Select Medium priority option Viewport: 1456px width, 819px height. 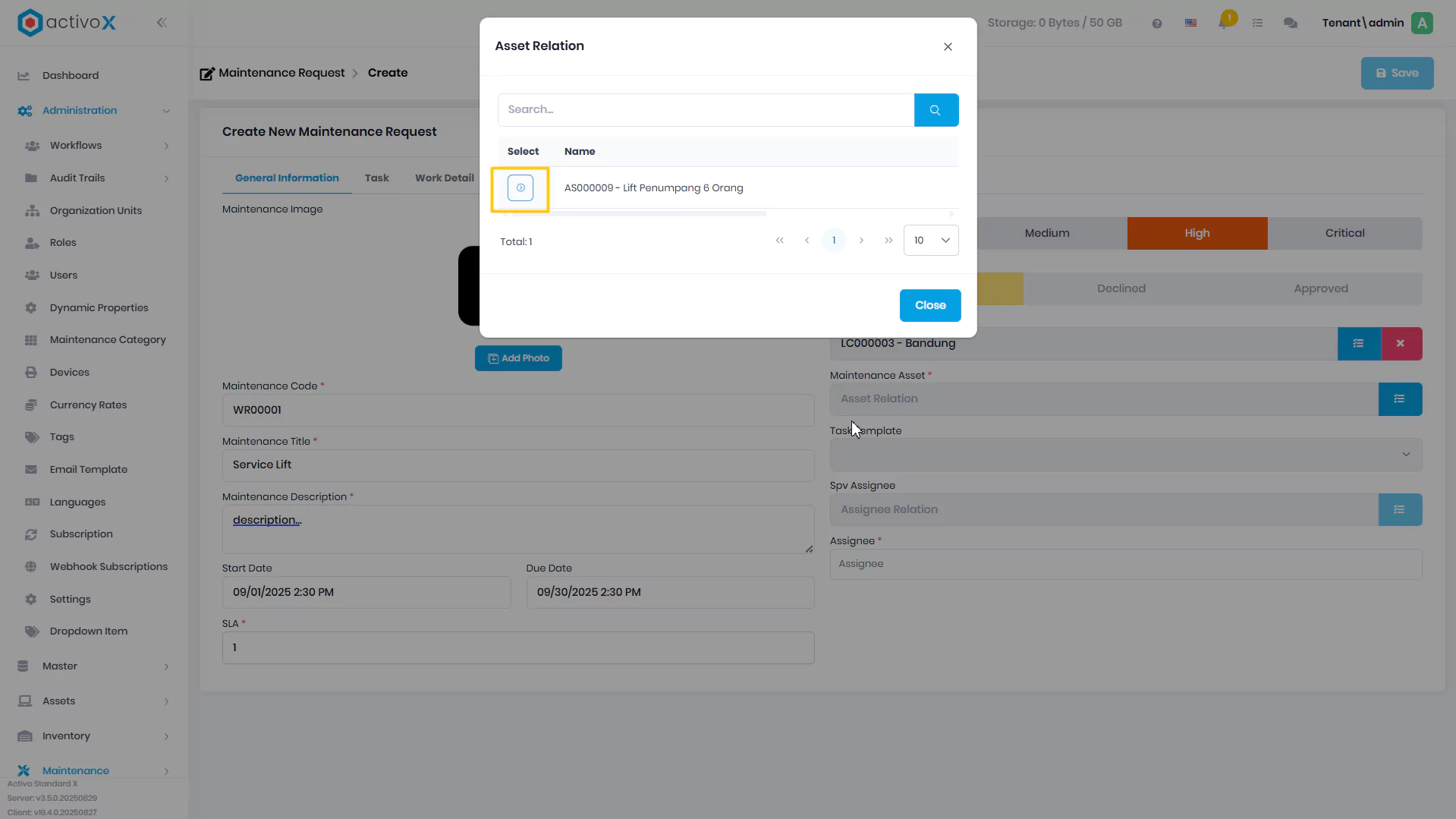coord(1047,234)
